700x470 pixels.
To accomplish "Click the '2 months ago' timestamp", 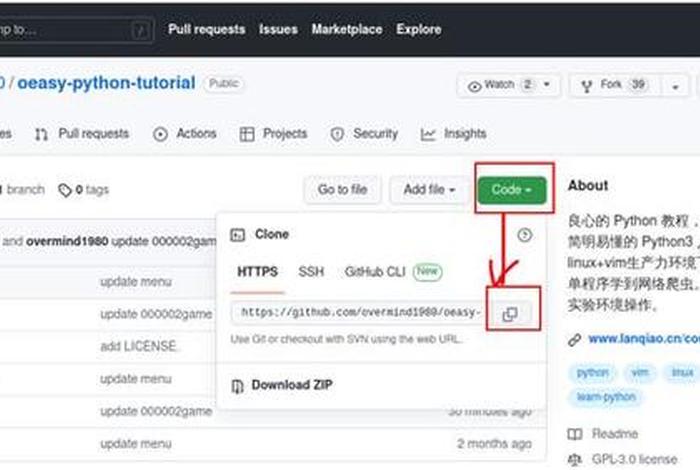I will click(x=494, y=444).
